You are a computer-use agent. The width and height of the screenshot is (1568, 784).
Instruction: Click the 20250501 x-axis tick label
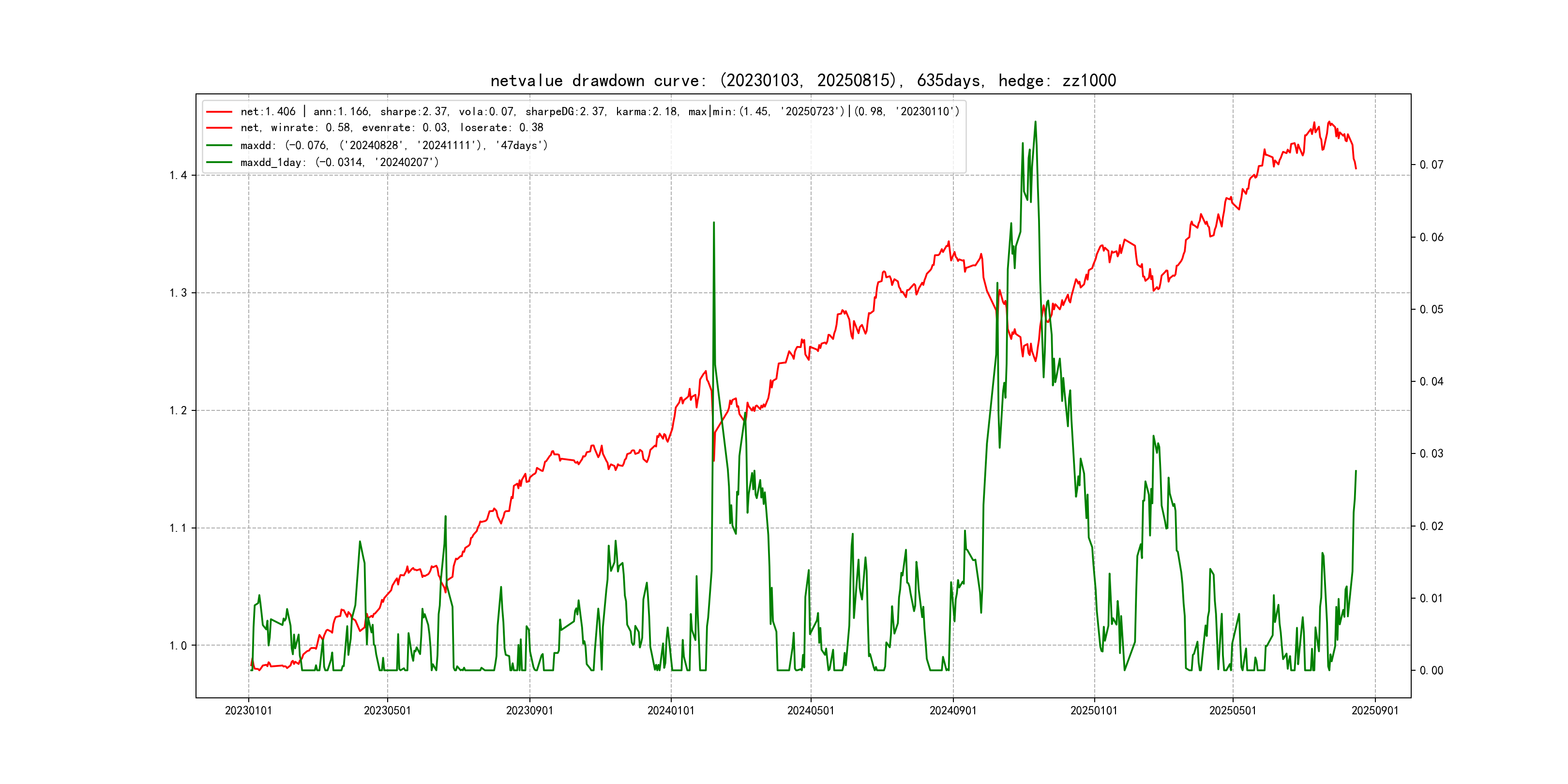click(x=1233, y=710)
